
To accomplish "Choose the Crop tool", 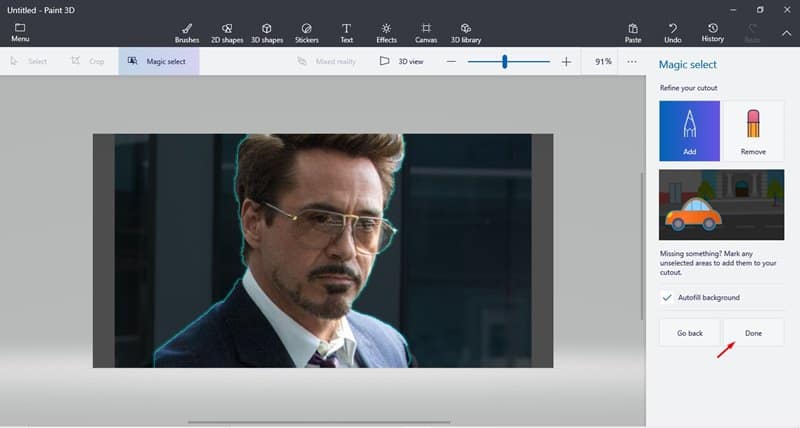I will (x=87, y=61).
